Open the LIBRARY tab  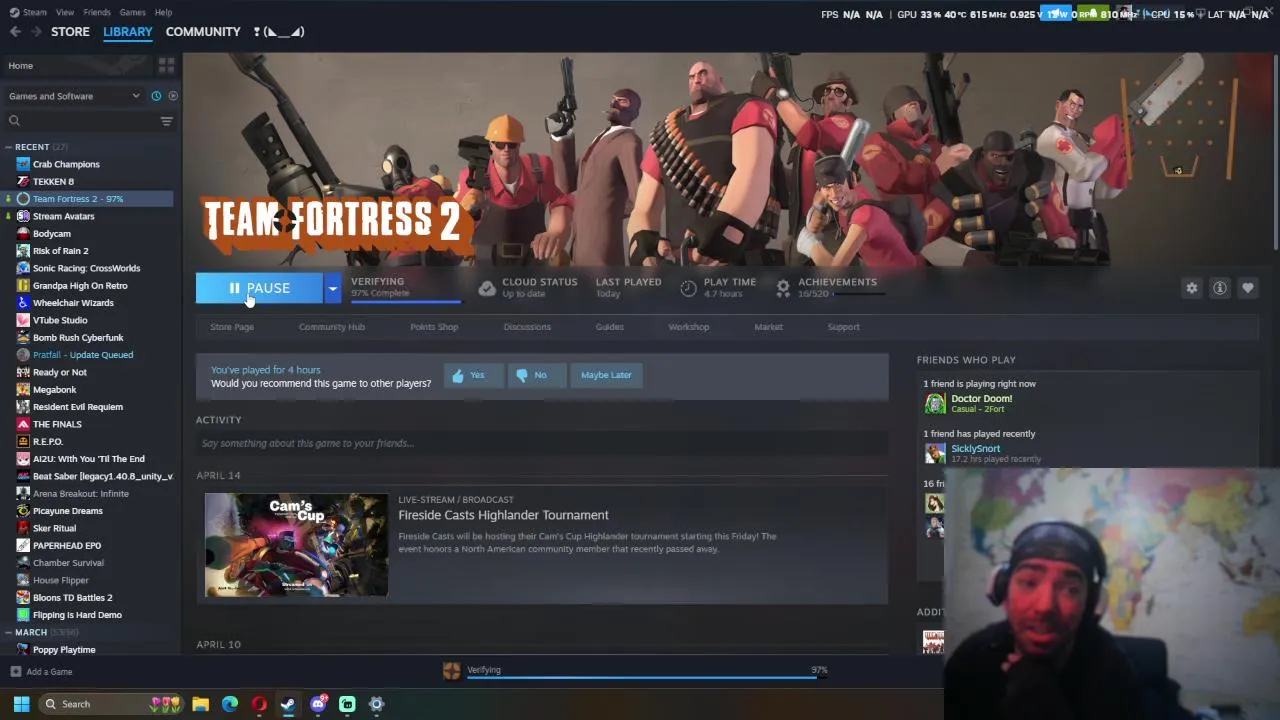click(x=128, y=32)
